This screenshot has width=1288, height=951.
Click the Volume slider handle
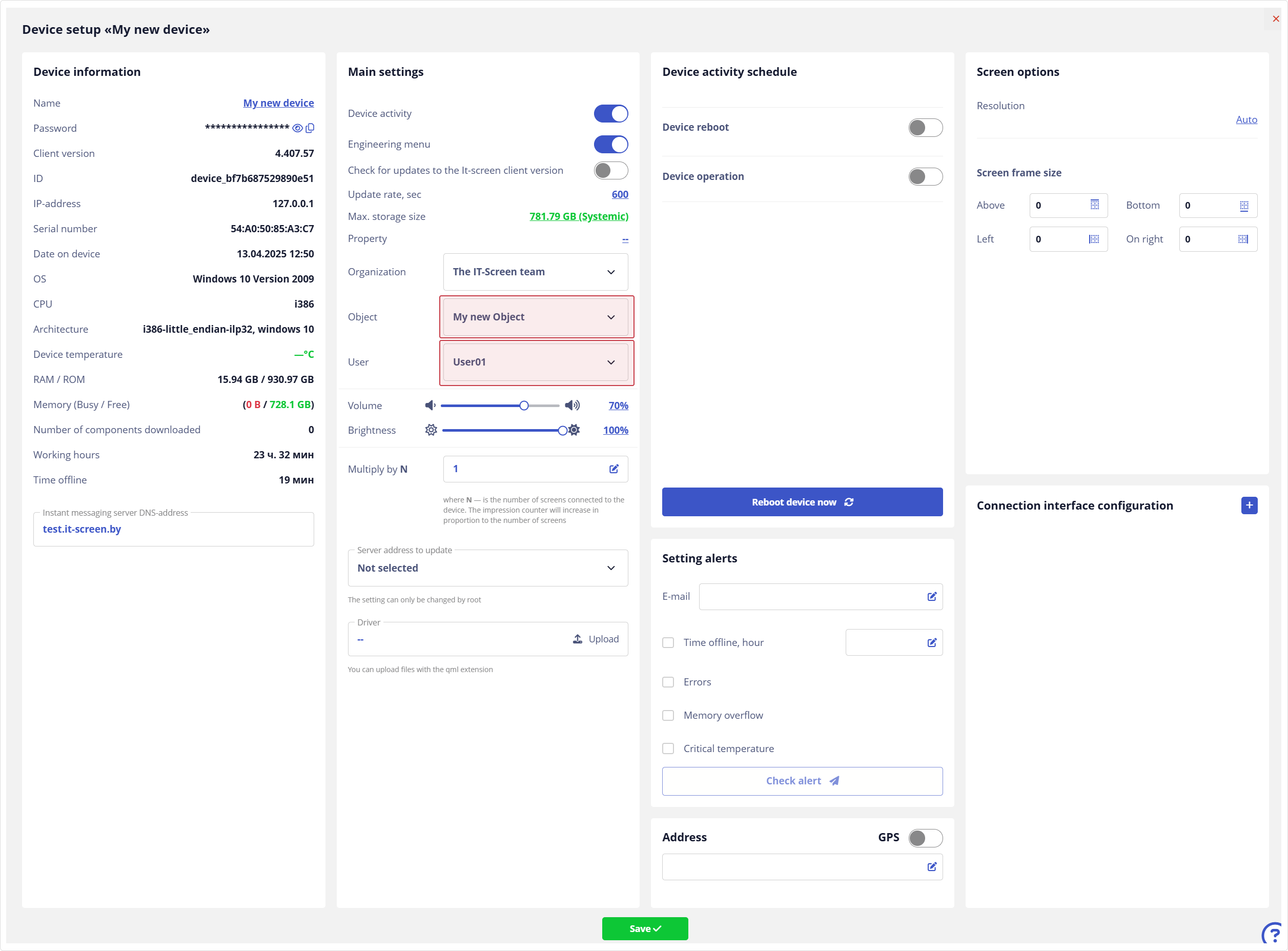tap(524, 406)
